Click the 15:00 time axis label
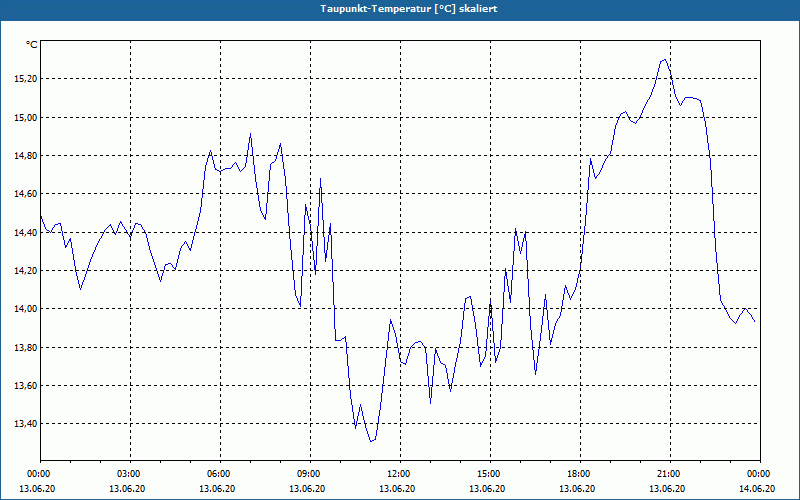The width and height of the screenshot is (800, 500). [x=490, y=474]
